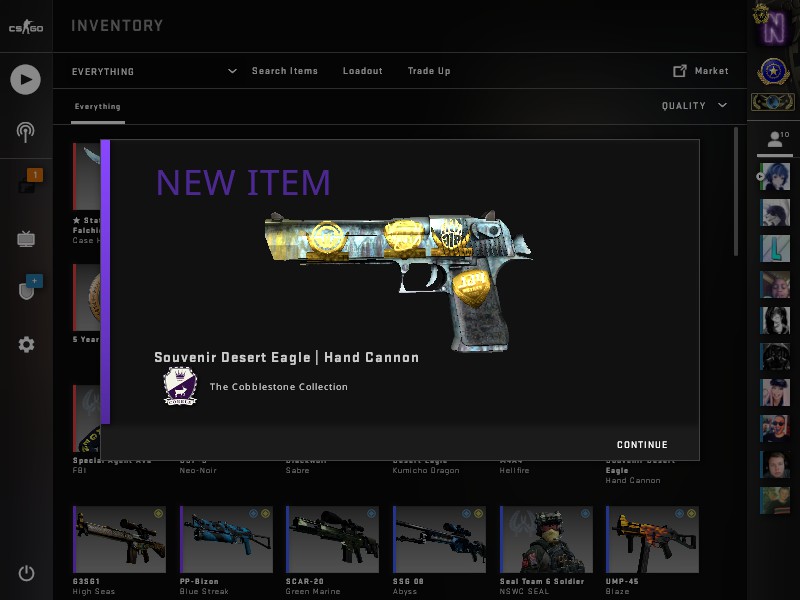
Task: Select the UMP-45 Blaze item thumbnail
Action: 653,539
